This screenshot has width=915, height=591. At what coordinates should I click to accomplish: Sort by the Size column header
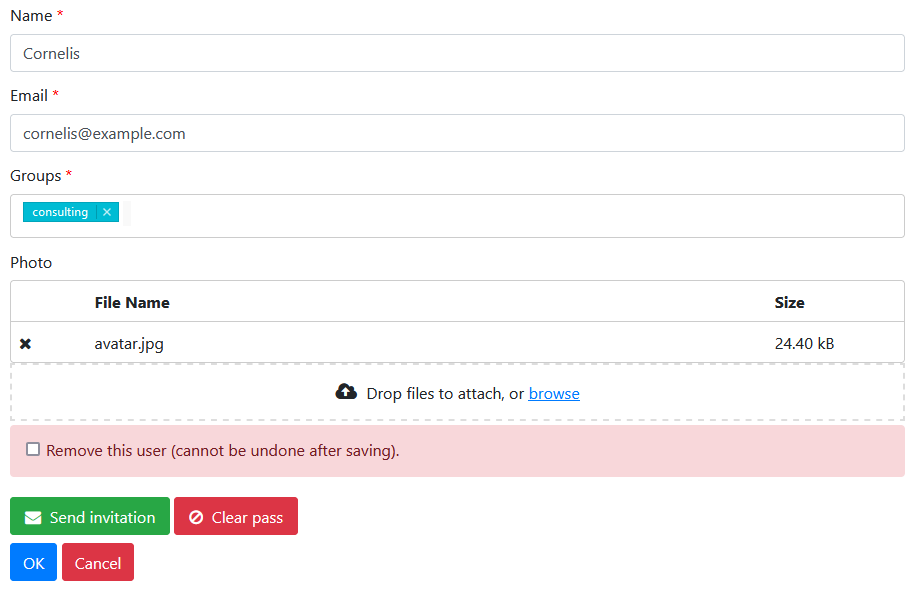pos(789,302)
